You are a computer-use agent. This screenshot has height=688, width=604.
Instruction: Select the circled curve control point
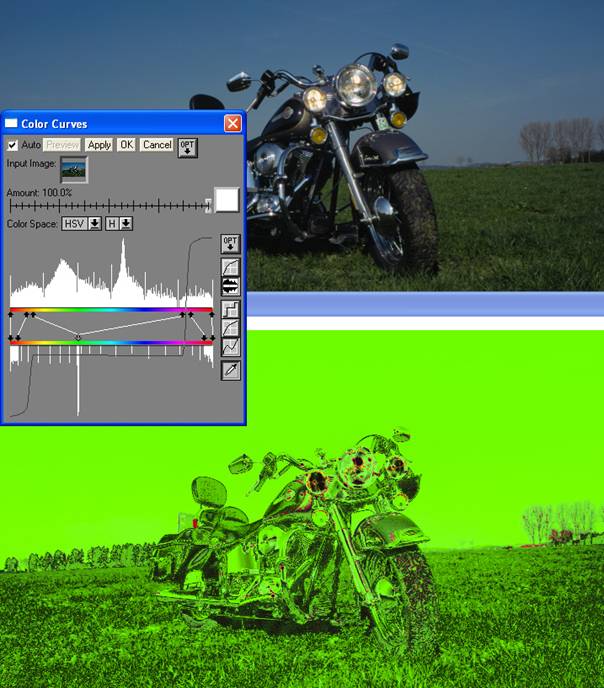tap(78, 337)
